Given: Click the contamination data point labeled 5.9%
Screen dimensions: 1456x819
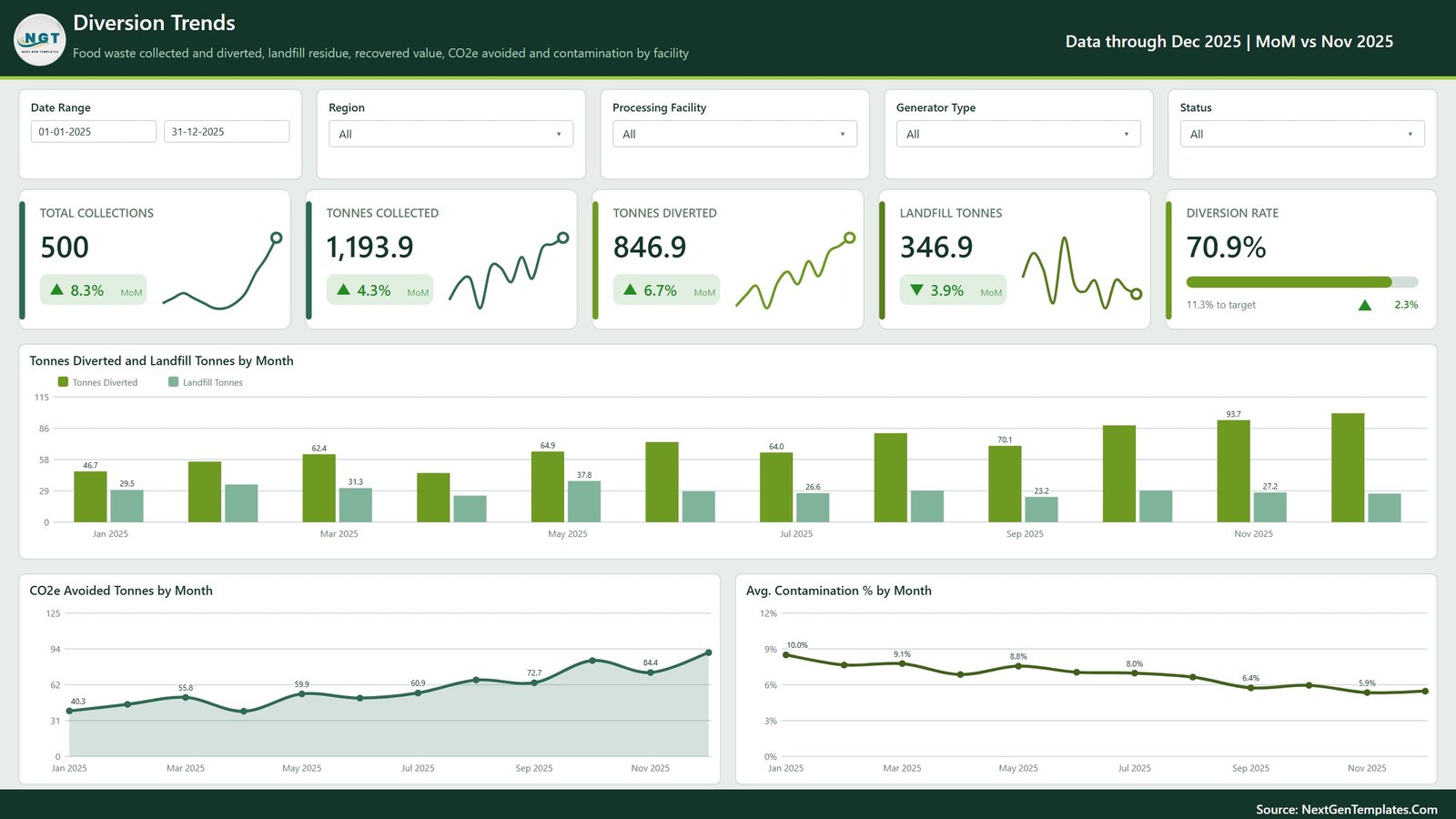Looking at the screenshot, I should pos(1367,693).
